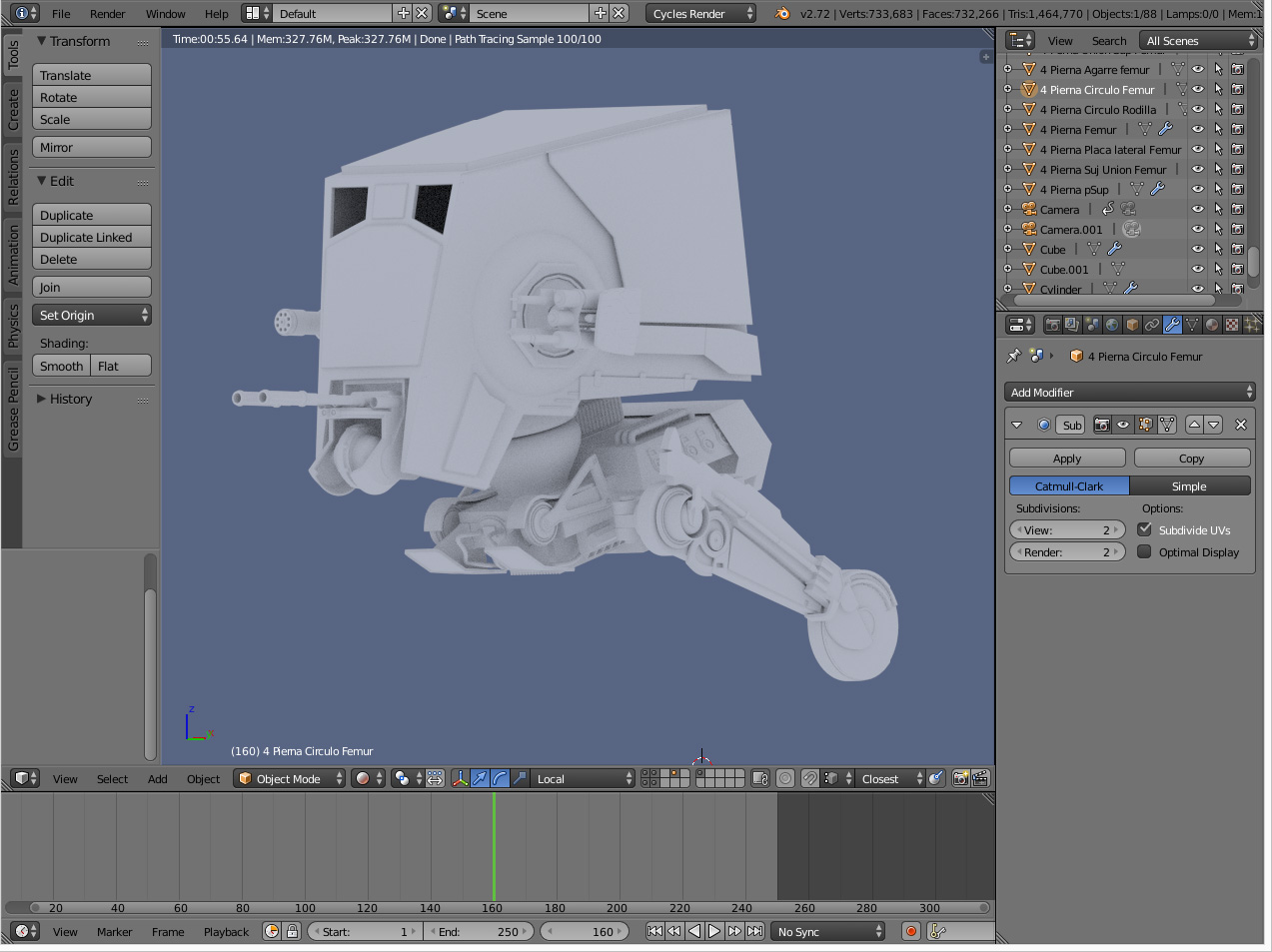This screenshot has width=1272, height=952.
Task: Switch to the Create tab in tool shelf
Action: 13,109
